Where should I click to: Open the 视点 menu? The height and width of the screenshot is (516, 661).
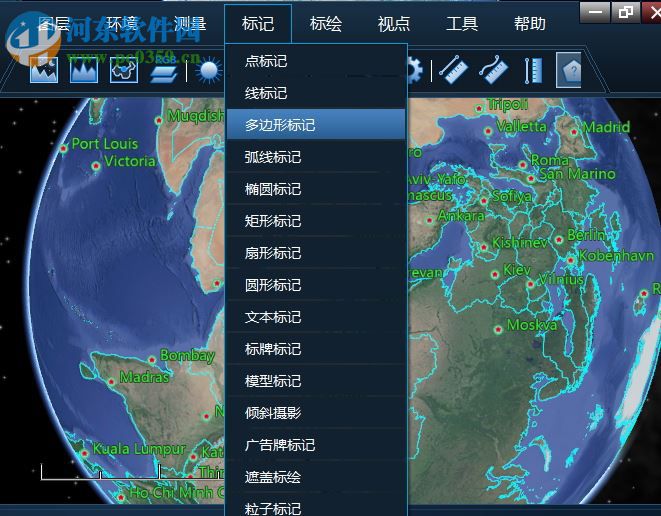(x=394, y=24)
